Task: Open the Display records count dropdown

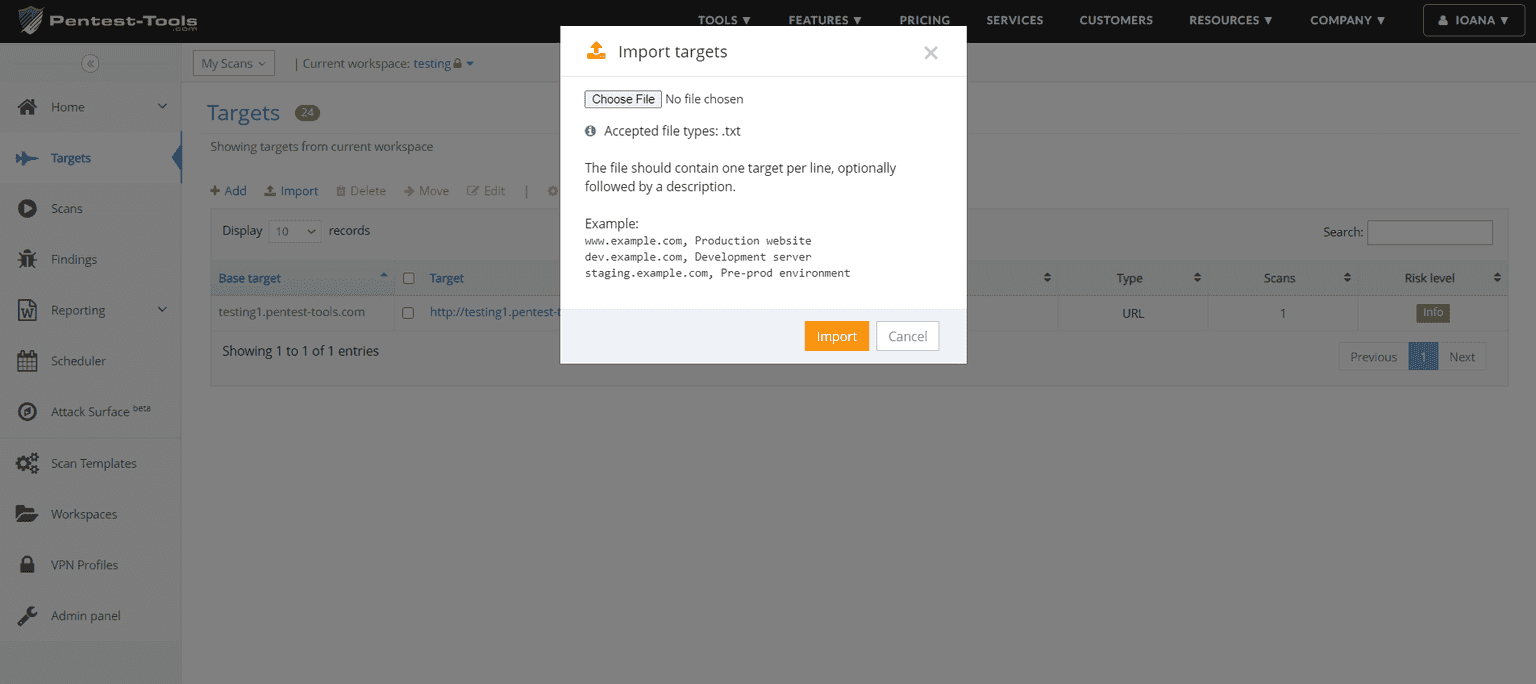Action: 294,231
